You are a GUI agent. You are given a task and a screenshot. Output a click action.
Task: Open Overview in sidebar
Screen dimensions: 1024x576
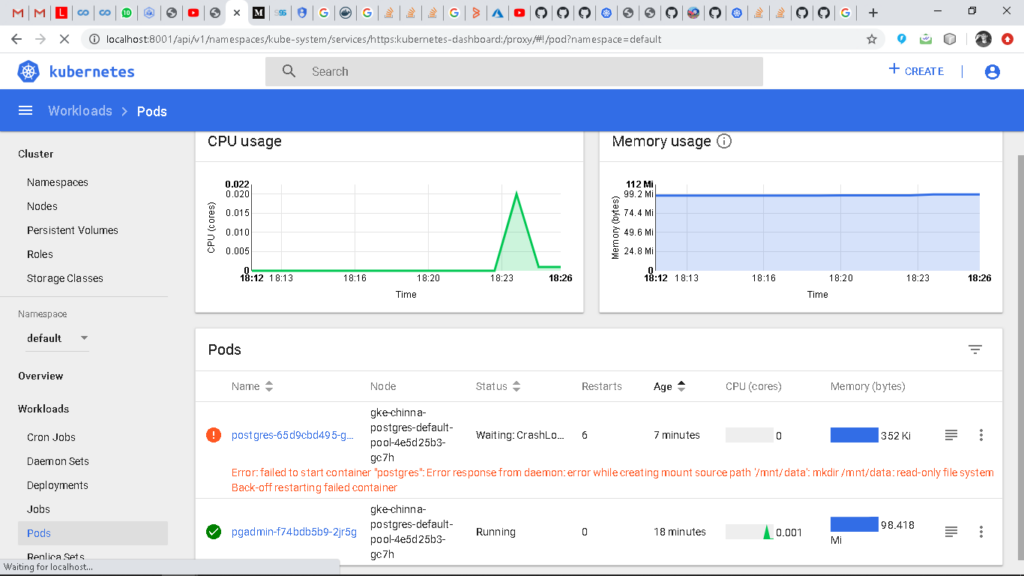click(x=40, y=376)
